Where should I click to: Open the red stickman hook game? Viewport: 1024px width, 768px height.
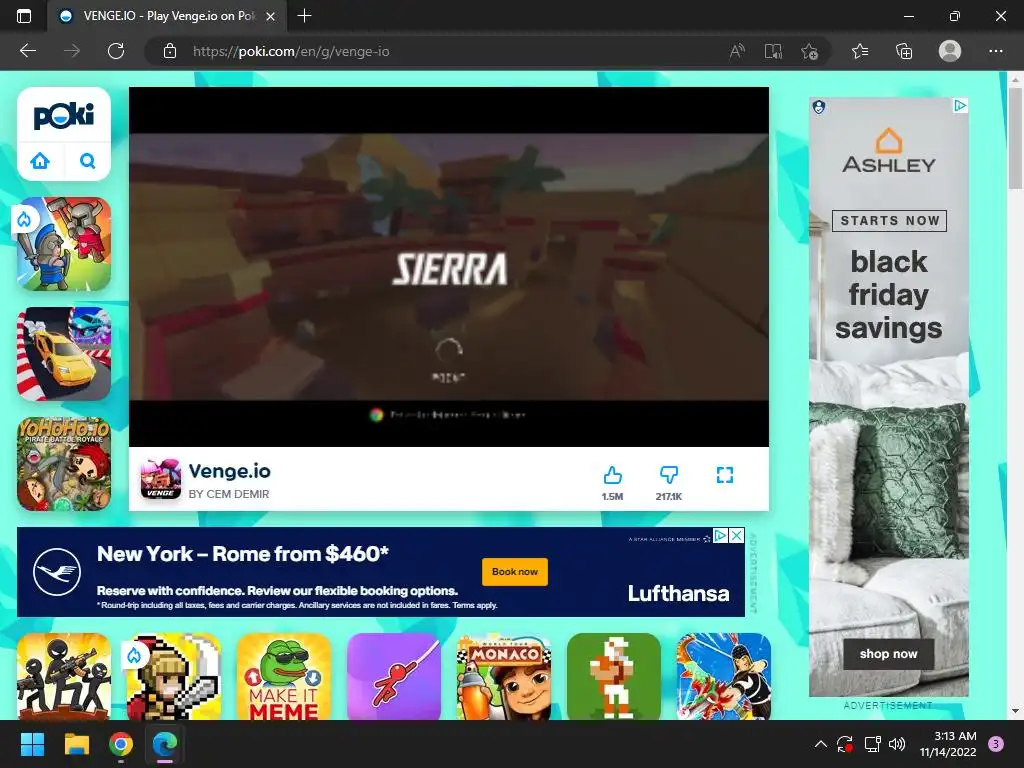pos(394,677)
